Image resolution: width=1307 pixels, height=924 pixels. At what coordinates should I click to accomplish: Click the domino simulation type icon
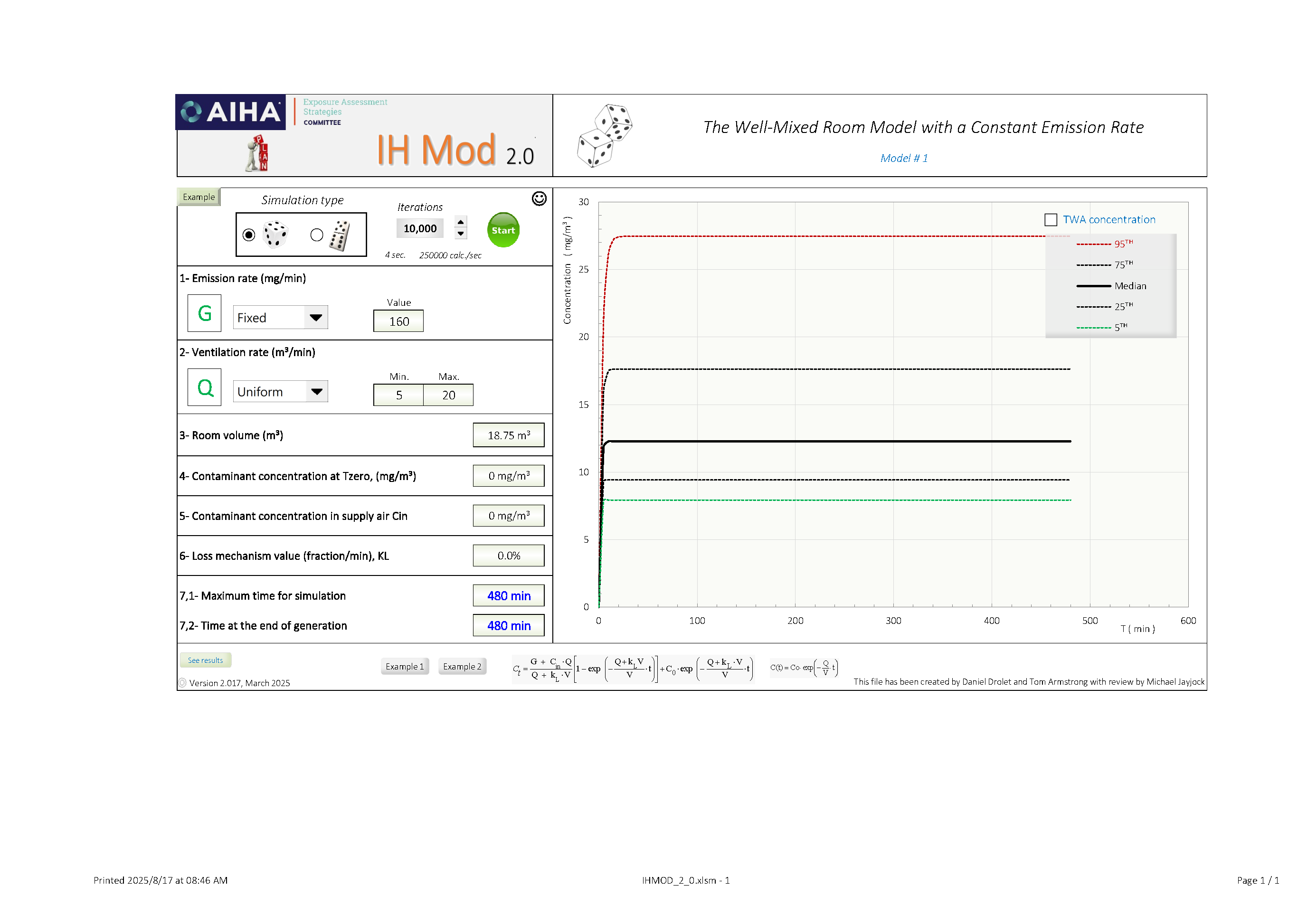(340, 236)
